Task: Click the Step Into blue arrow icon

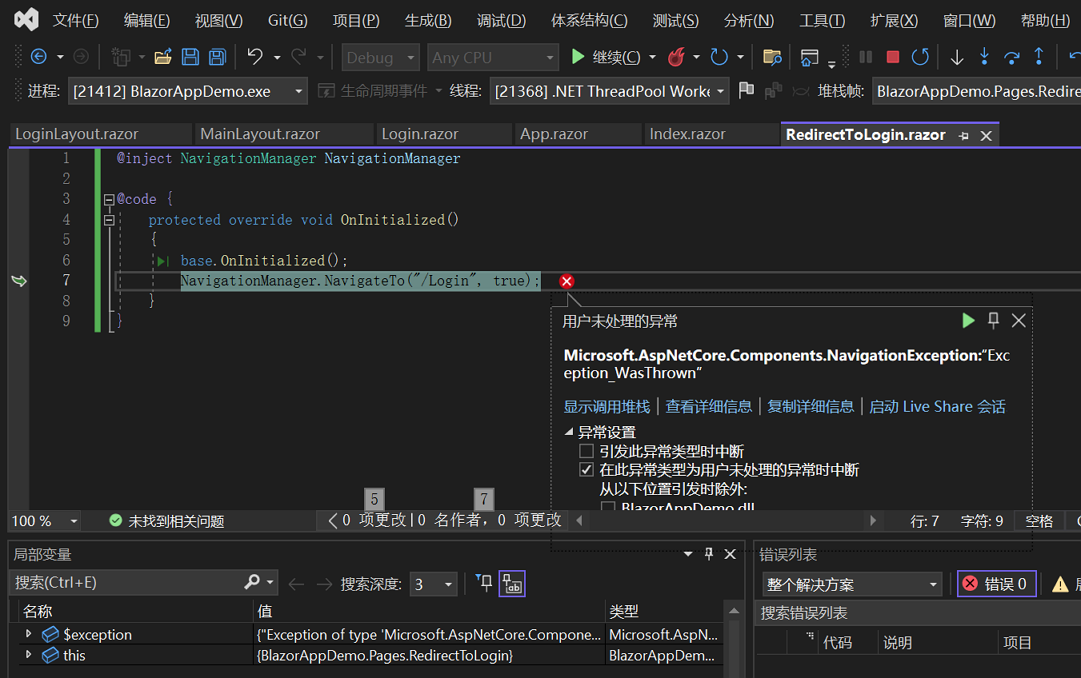Action: pyautogui.click(x=984, y=57)
